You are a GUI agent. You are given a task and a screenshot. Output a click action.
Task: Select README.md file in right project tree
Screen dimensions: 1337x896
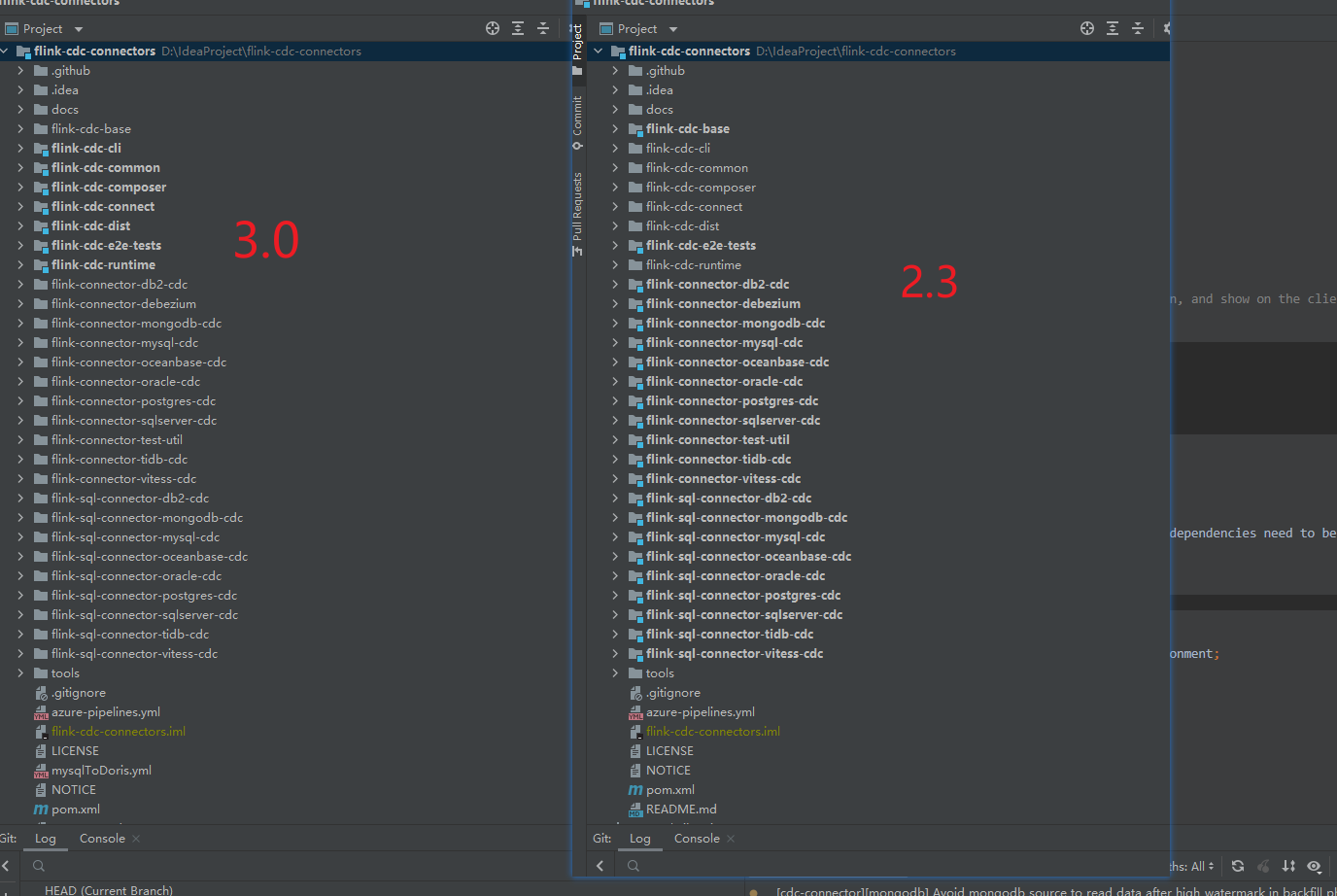tap(681, 810)
